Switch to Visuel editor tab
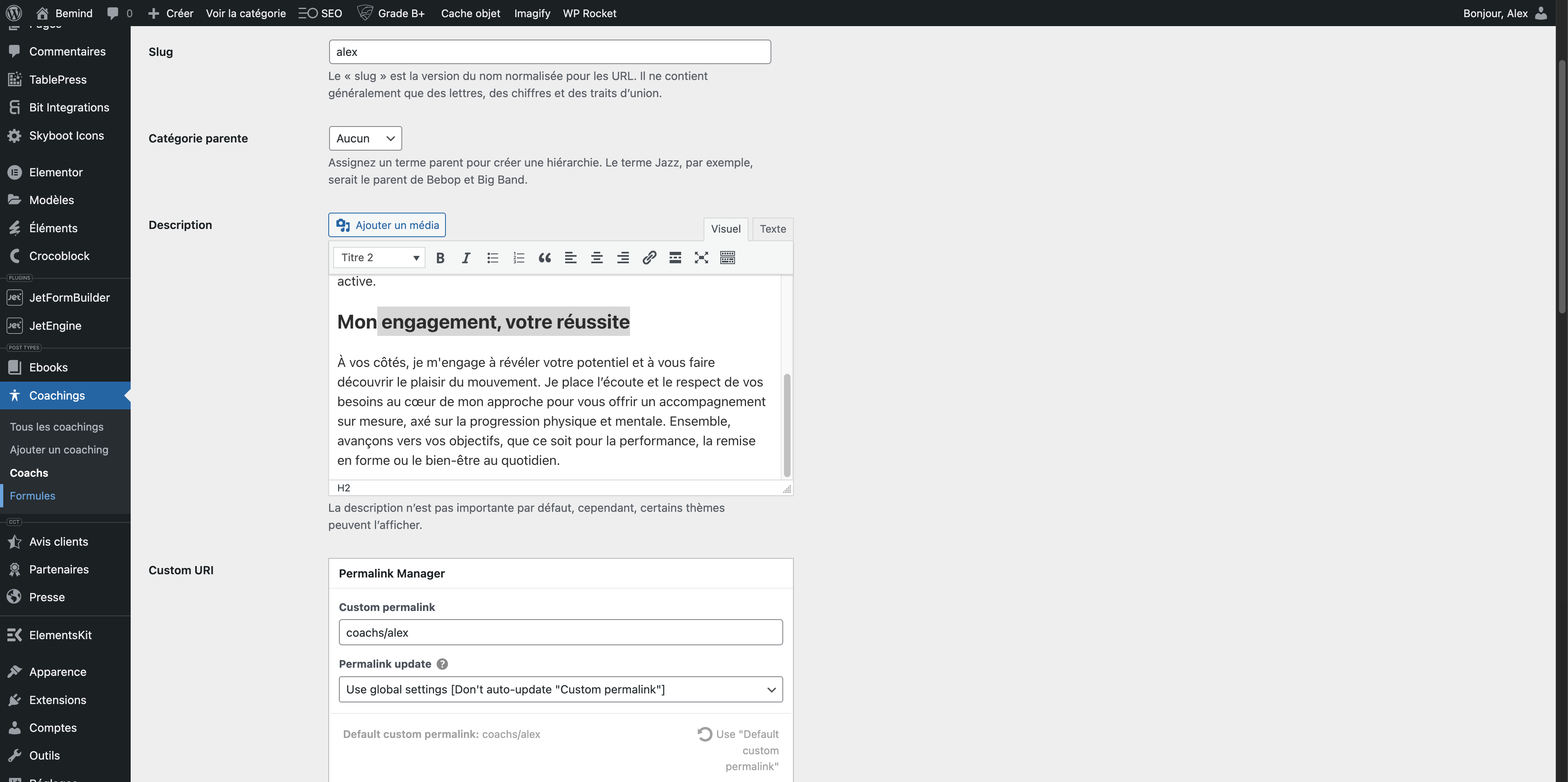This screenshot has height=782, width=1568. click(x=726, y=229)
